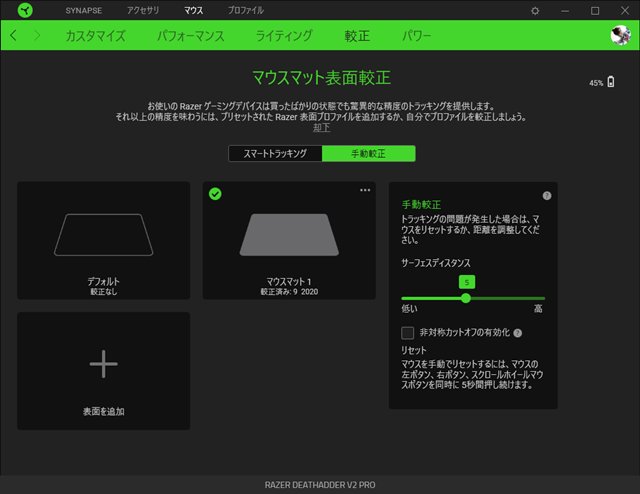Click the slider value badge showing 5
The width and height of the screenshot is (640, 494).
(x=467, y=282)
